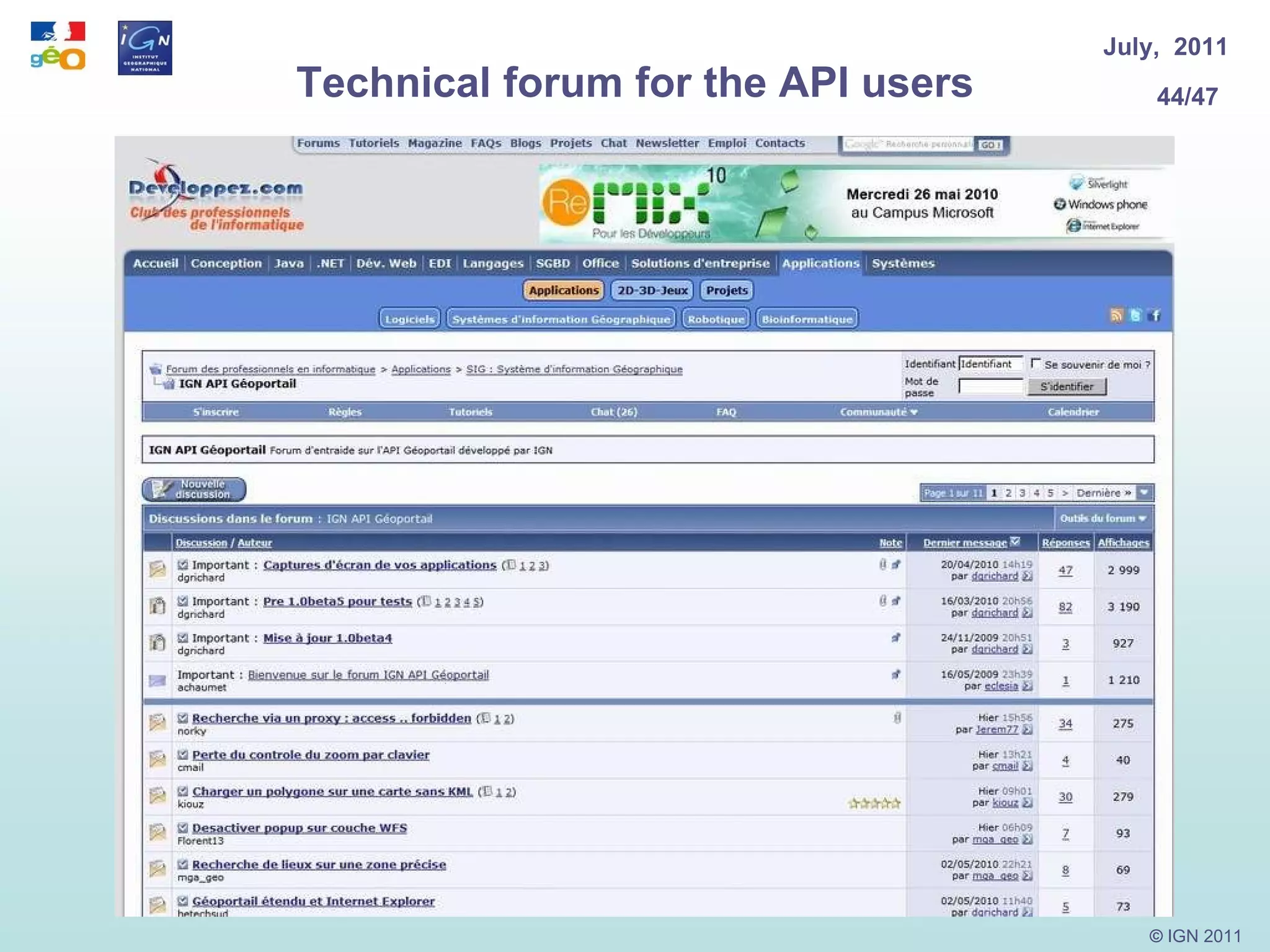The image size is (1270, 952).
Task: Open the page navigation dropdown arrow
Action: click(x=1145, y=493)
